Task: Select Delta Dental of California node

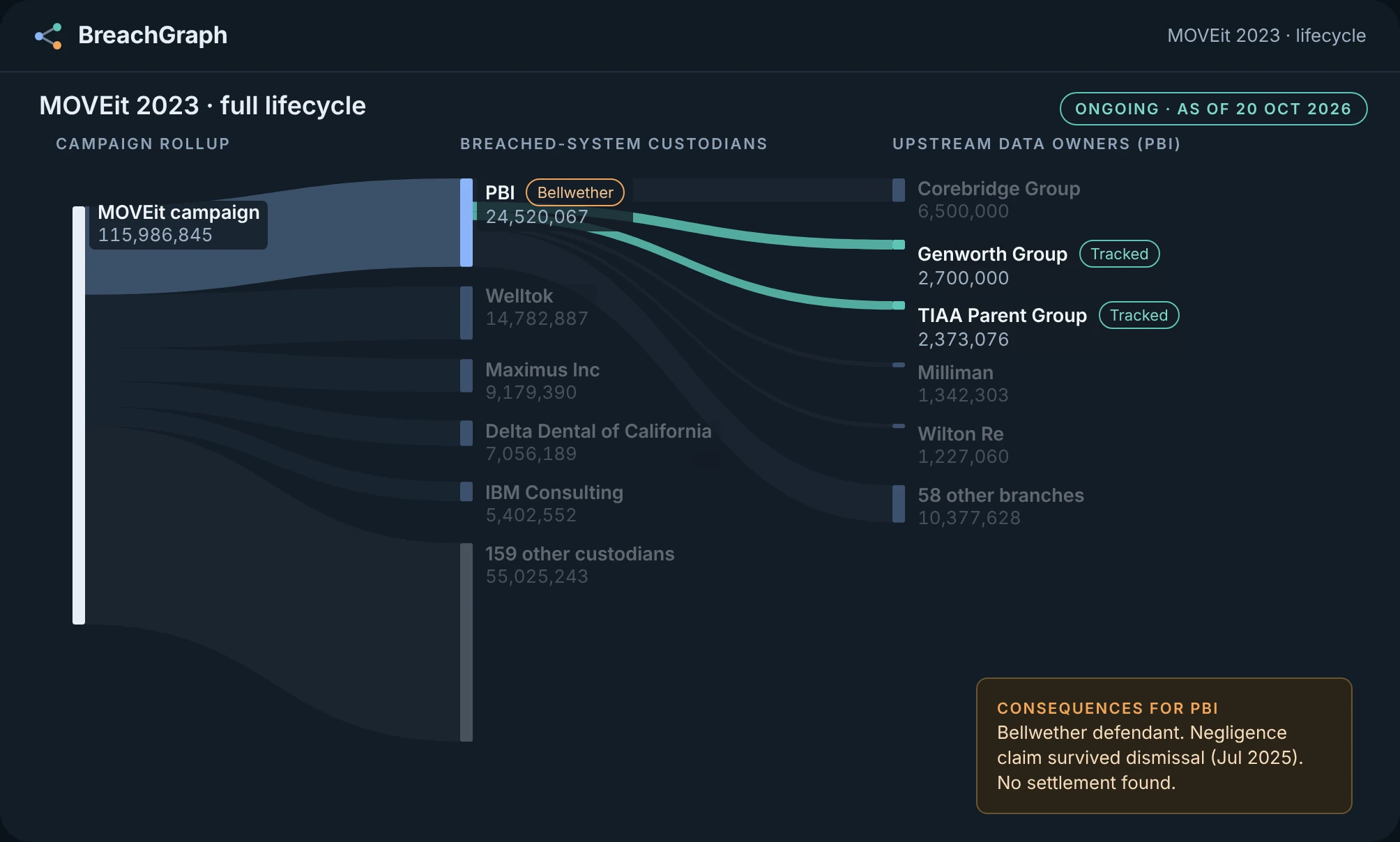Action: (x=466, y=433)
